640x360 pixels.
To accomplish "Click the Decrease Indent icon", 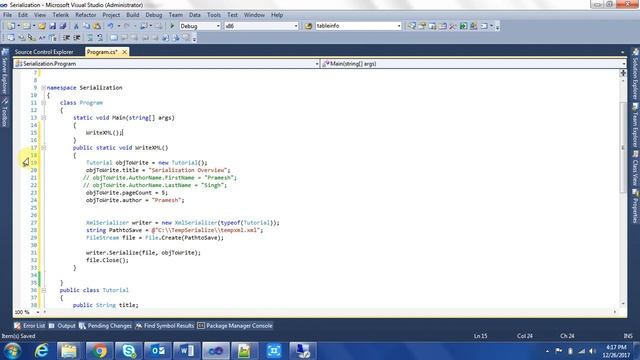I will [x=67, y=38].
